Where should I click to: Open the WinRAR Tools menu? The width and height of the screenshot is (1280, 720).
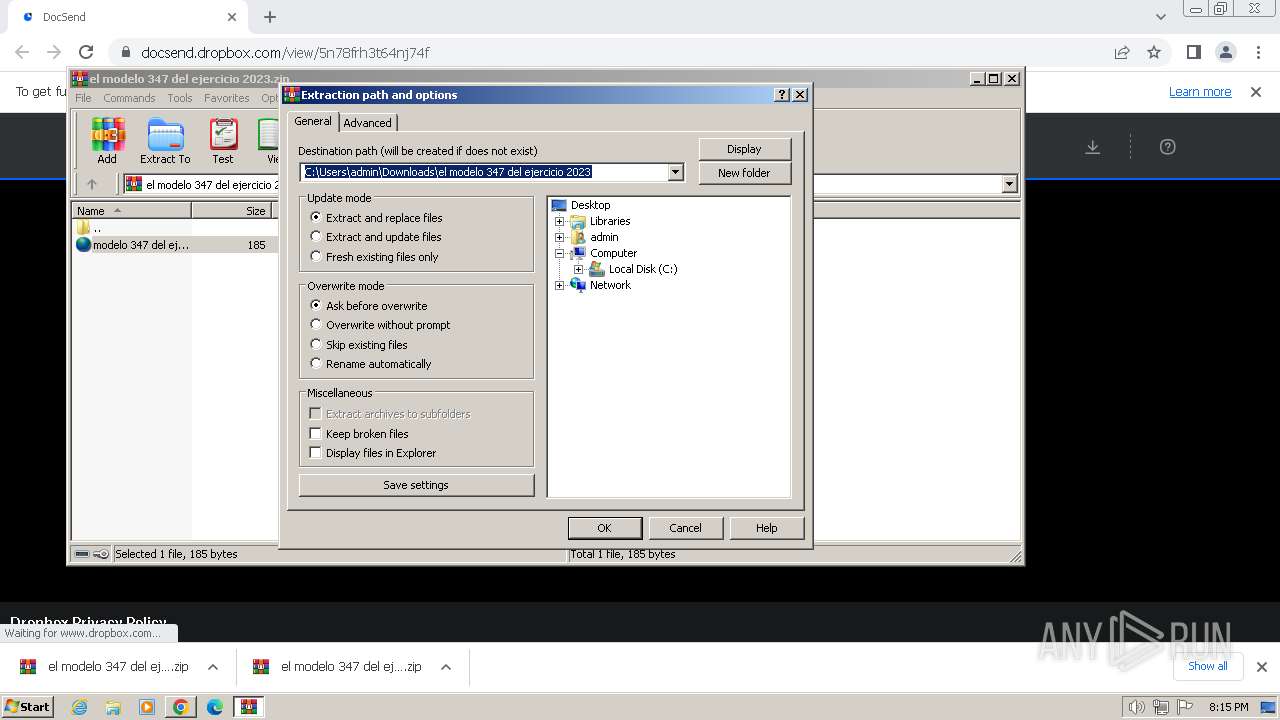pyautogui.click(x=180, y=98)
